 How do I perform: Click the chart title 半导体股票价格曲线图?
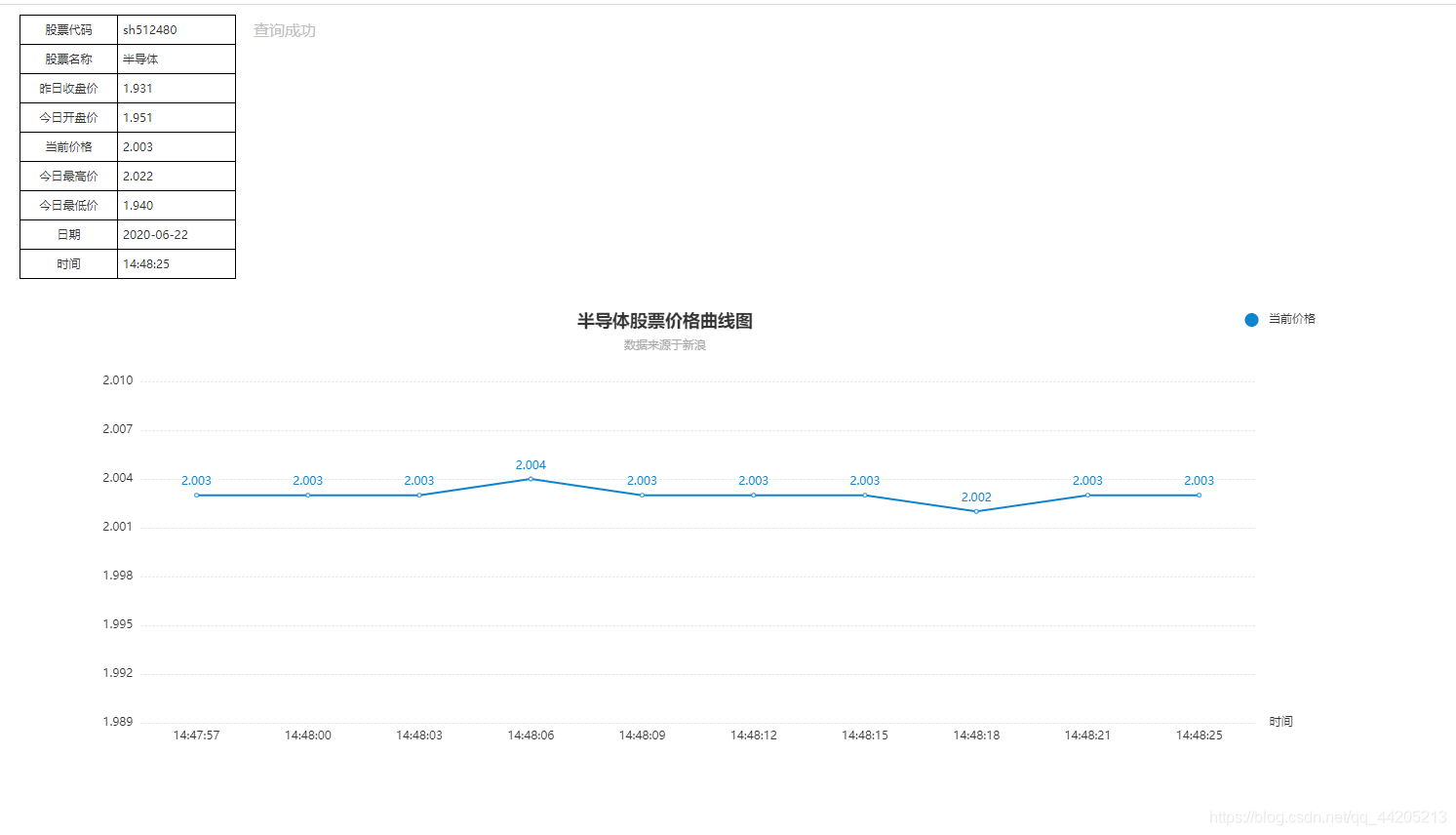[665, 321]
